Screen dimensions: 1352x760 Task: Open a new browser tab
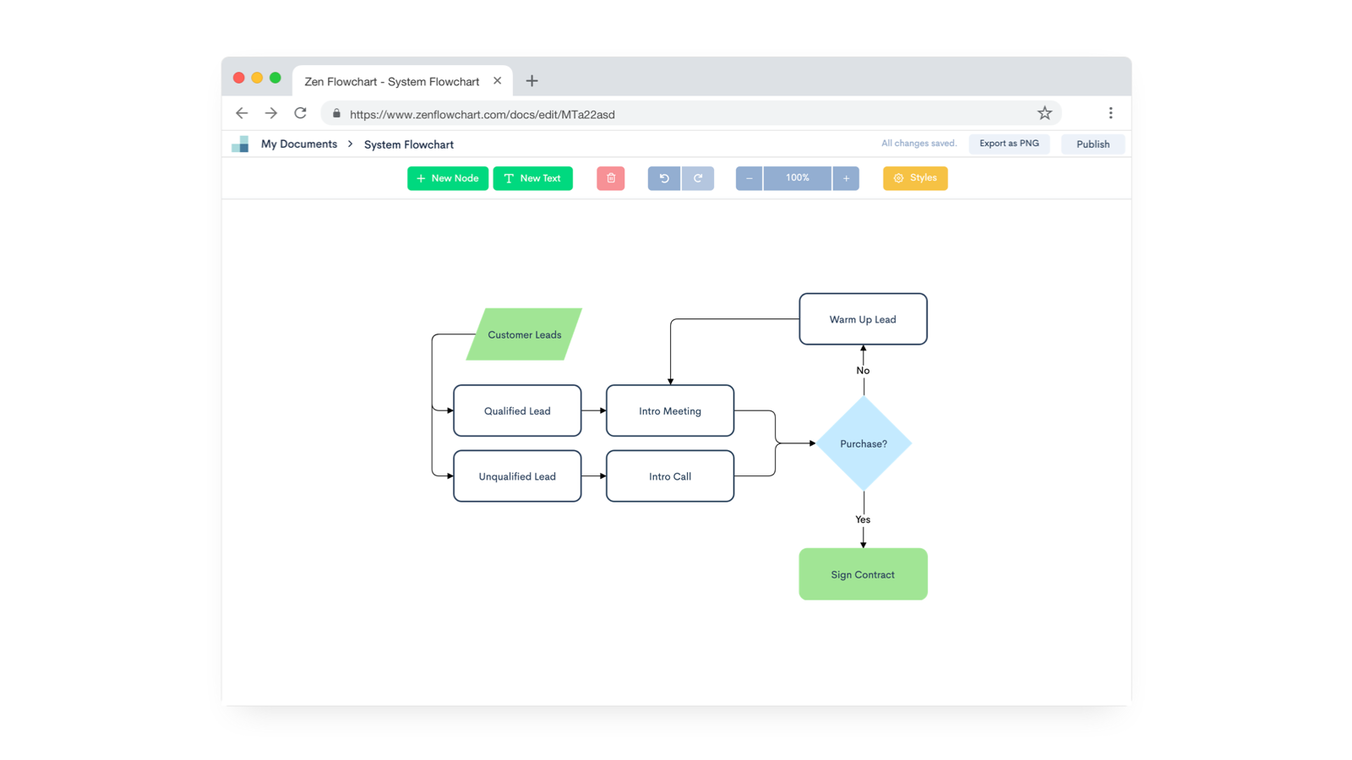[x=531, y=80]
